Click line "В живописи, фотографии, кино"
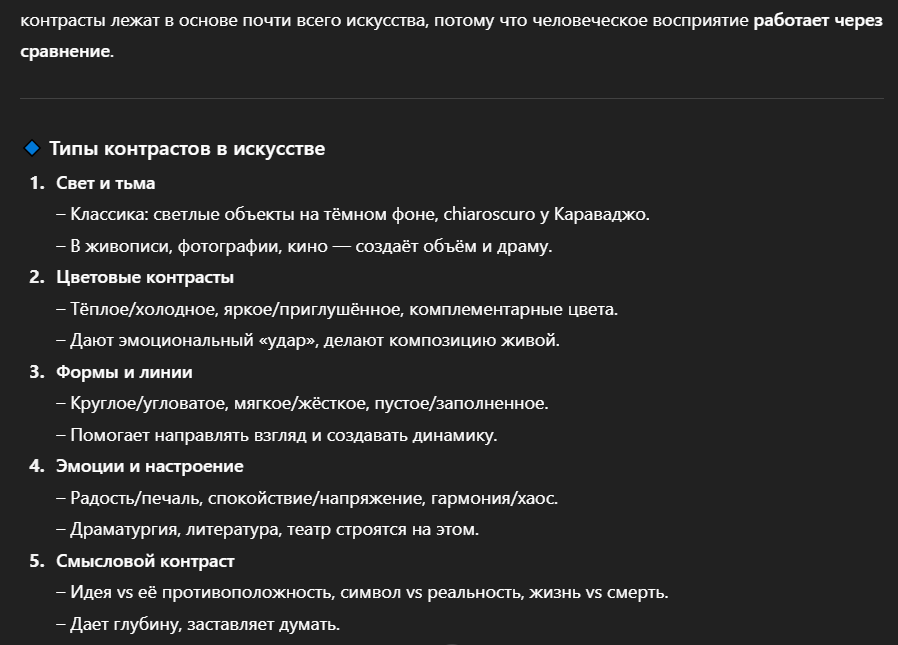Viewport: 898px width, 645px height. pyautogui.click(x=304, y=246)
